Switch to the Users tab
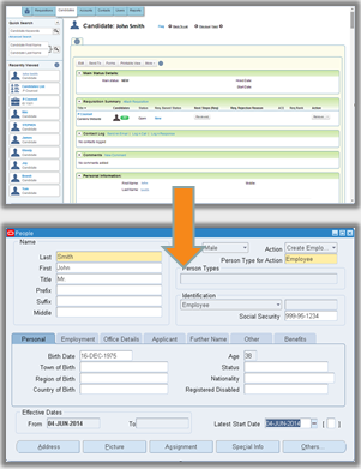The image size is (361, 469). pos(120,11)
